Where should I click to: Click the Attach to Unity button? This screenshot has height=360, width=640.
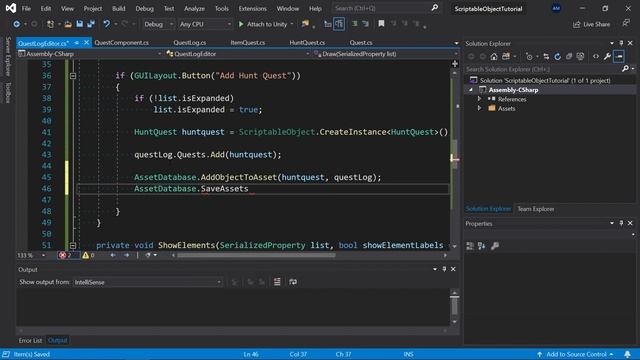click(263, 24)
